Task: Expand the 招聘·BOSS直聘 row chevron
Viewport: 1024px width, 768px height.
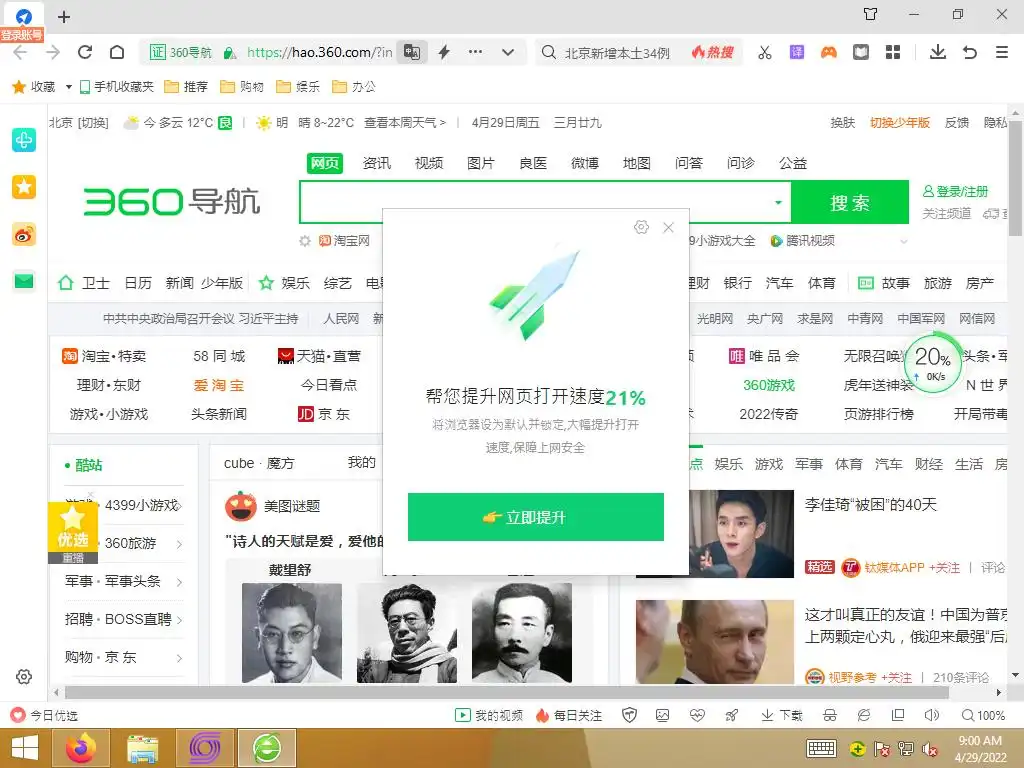Action: pos(179,619)
